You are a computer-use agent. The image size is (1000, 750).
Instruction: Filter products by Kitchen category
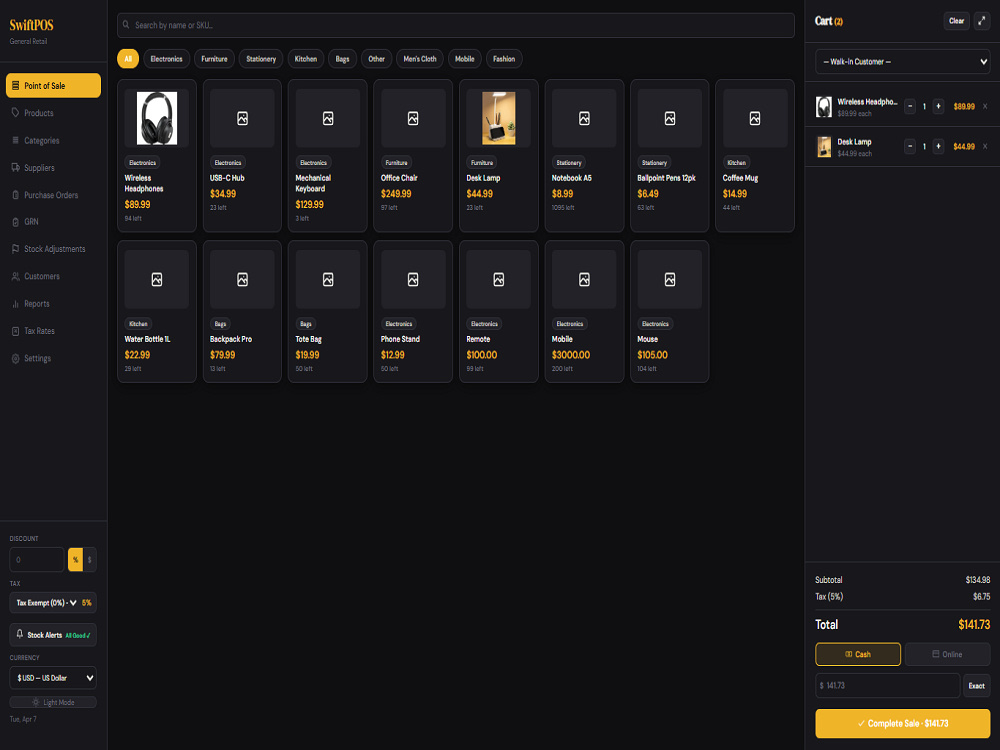coord(305,59)
